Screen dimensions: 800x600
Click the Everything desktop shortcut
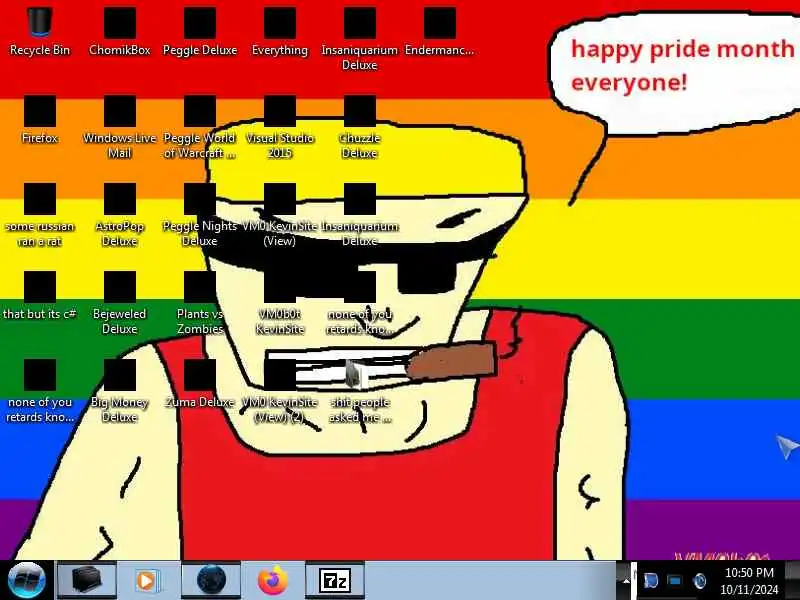(280, 32)
